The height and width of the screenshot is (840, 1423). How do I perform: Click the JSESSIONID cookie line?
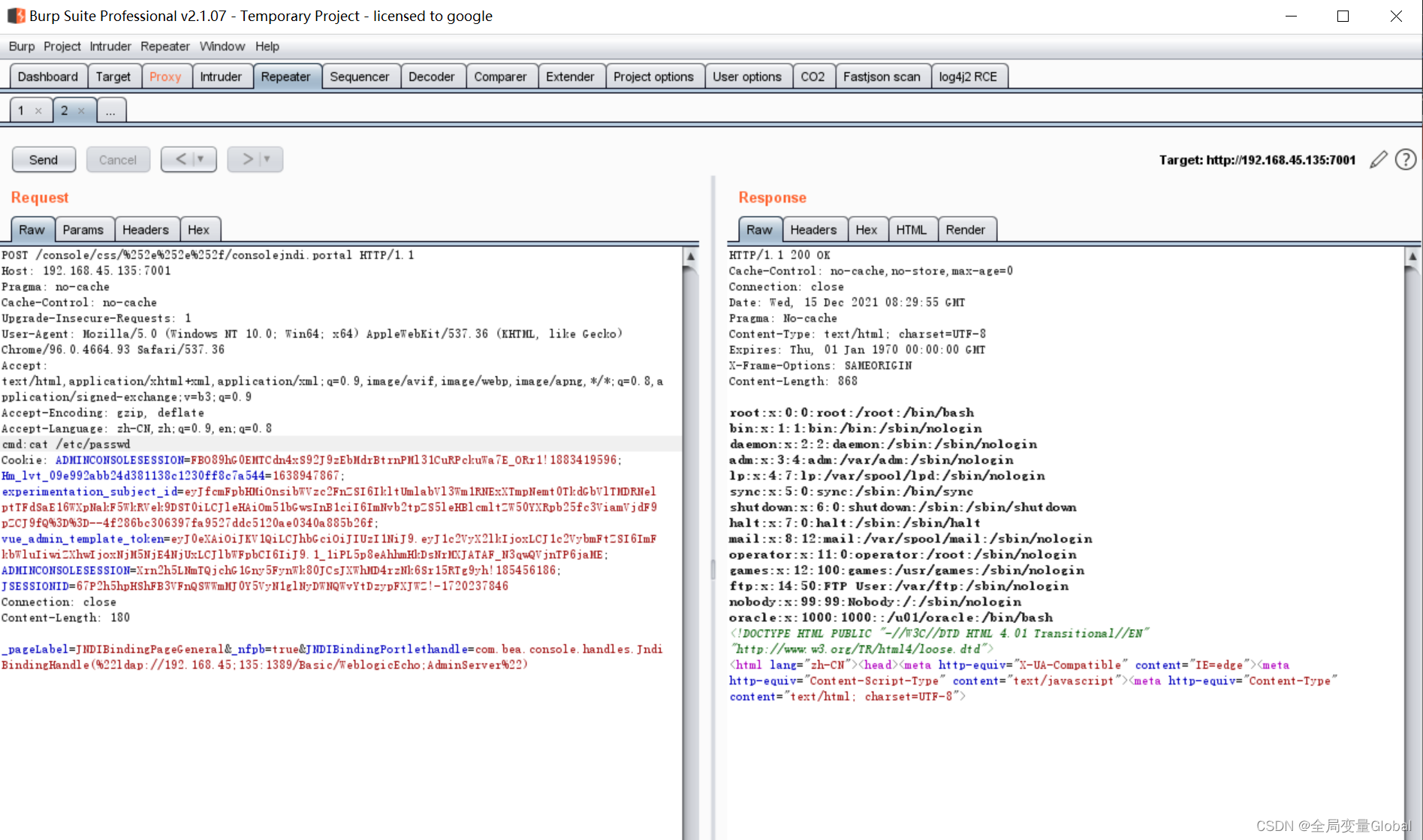pyautogui.click(x=255, y=586)
